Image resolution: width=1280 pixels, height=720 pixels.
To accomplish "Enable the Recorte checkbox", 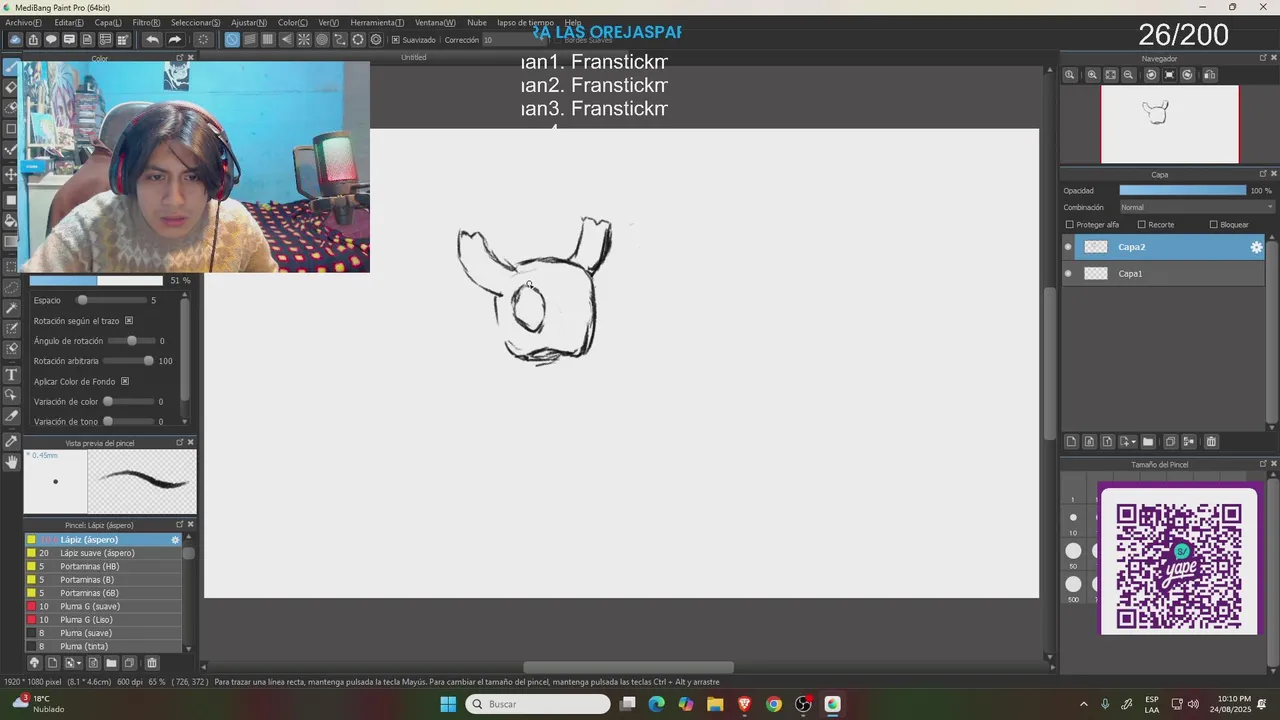I will [x=1141, y=225].
